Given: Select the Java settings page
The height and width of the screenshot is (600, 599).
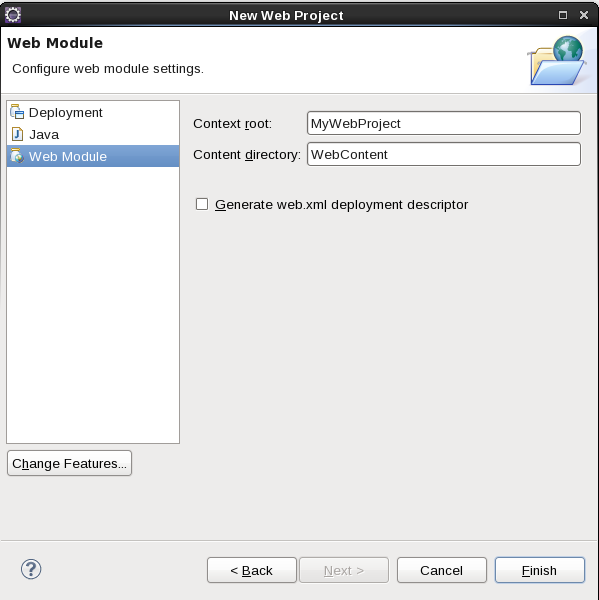Looking at the screenshot, I should (93, 134).
